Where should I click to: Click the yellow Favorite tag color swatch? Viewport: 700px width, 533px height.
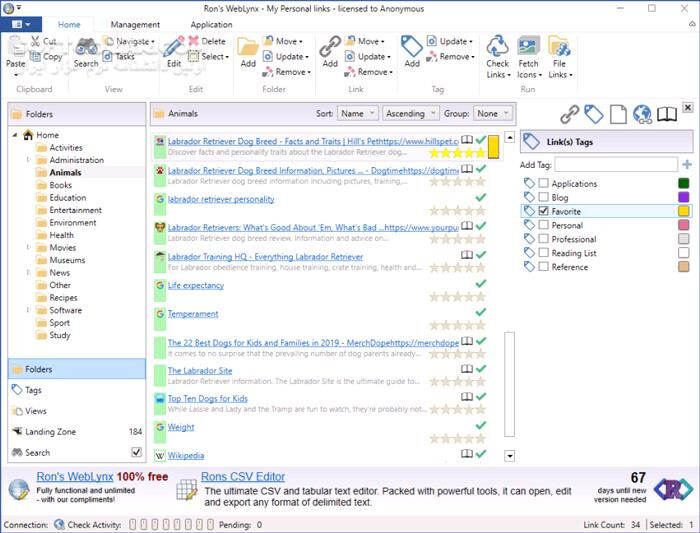683,212
